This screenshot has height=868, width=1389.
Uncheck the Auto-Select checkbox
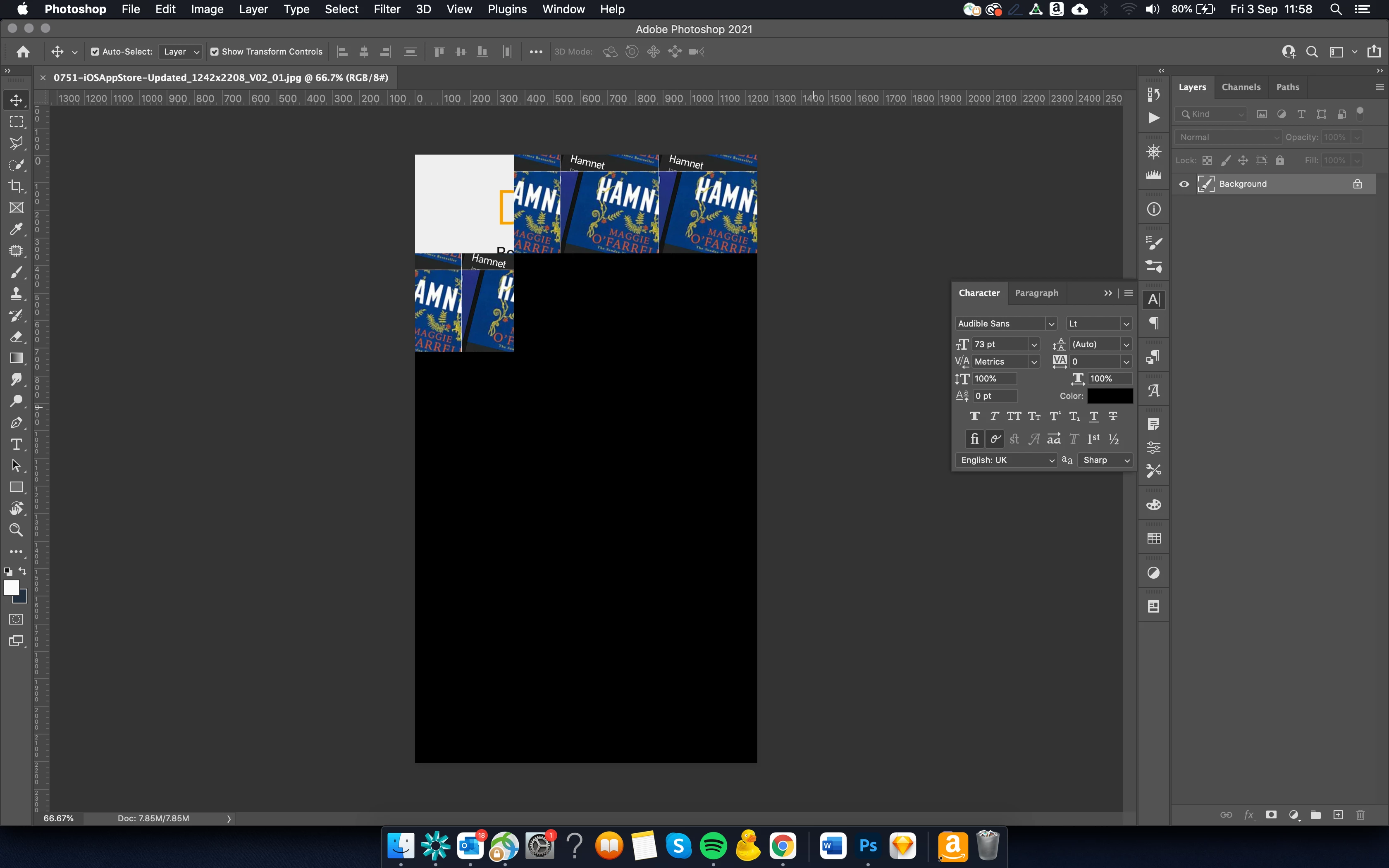pos(95,52)
